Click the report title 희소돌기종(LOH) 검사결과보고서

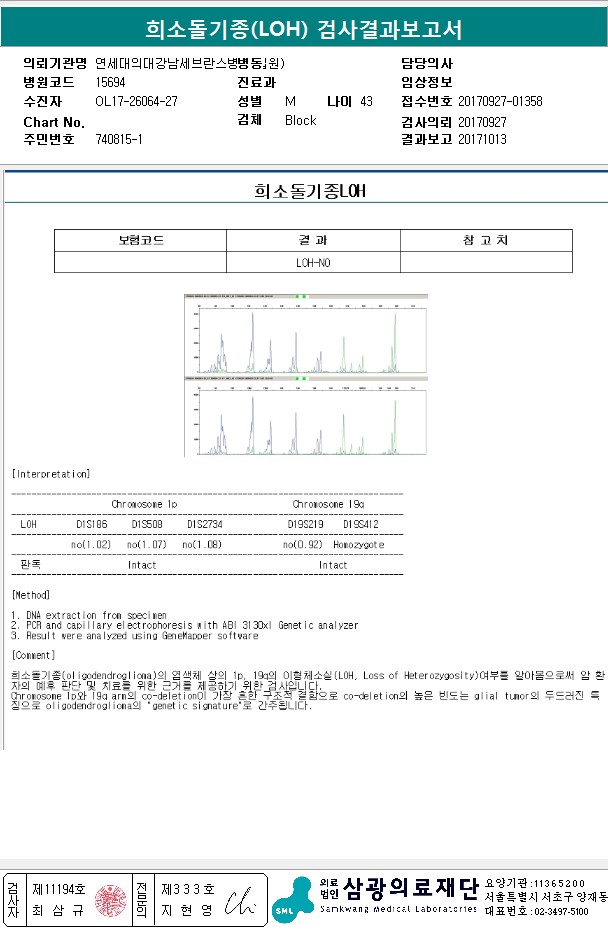303,29
